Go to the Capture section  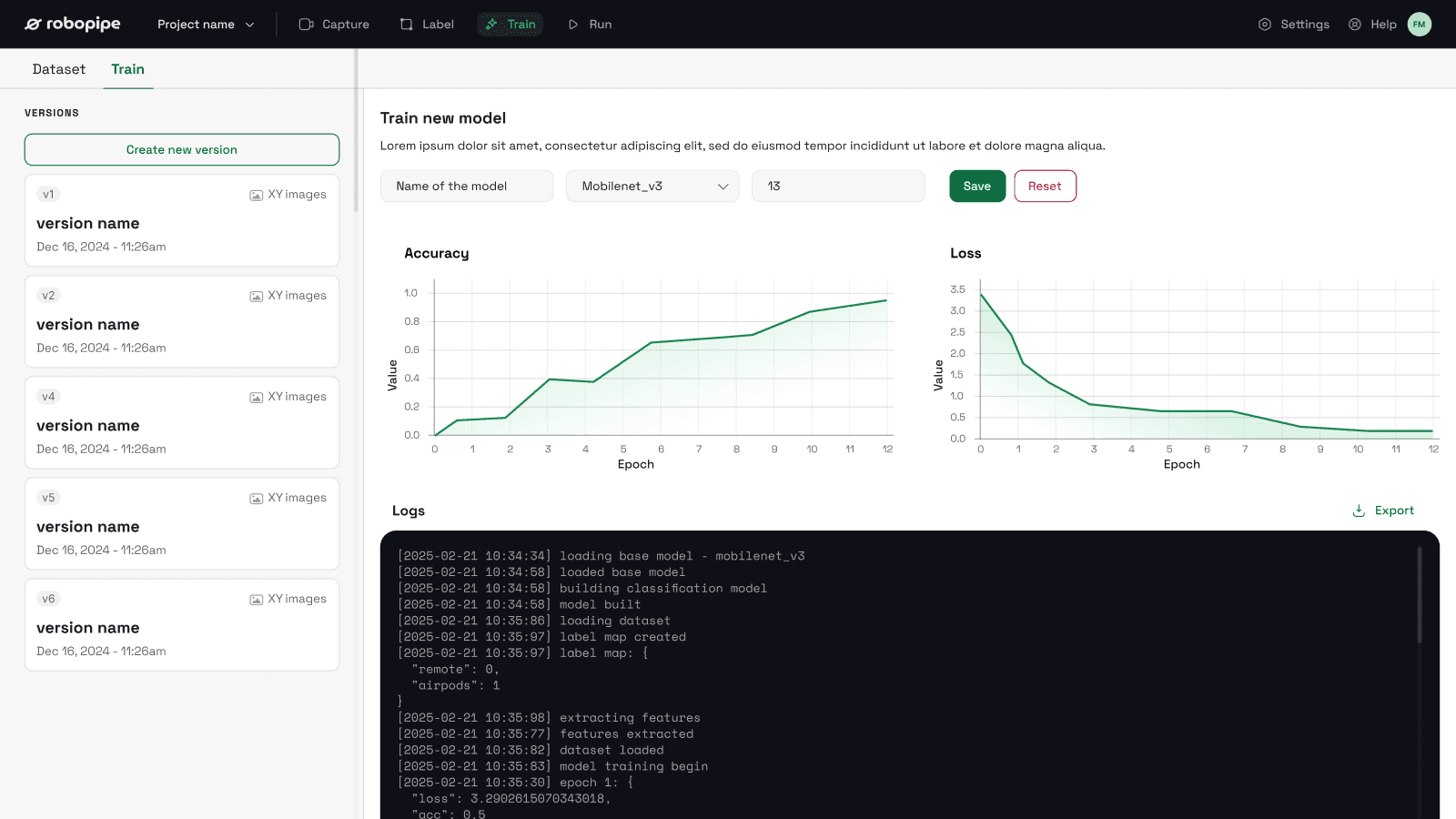(334, 25)
